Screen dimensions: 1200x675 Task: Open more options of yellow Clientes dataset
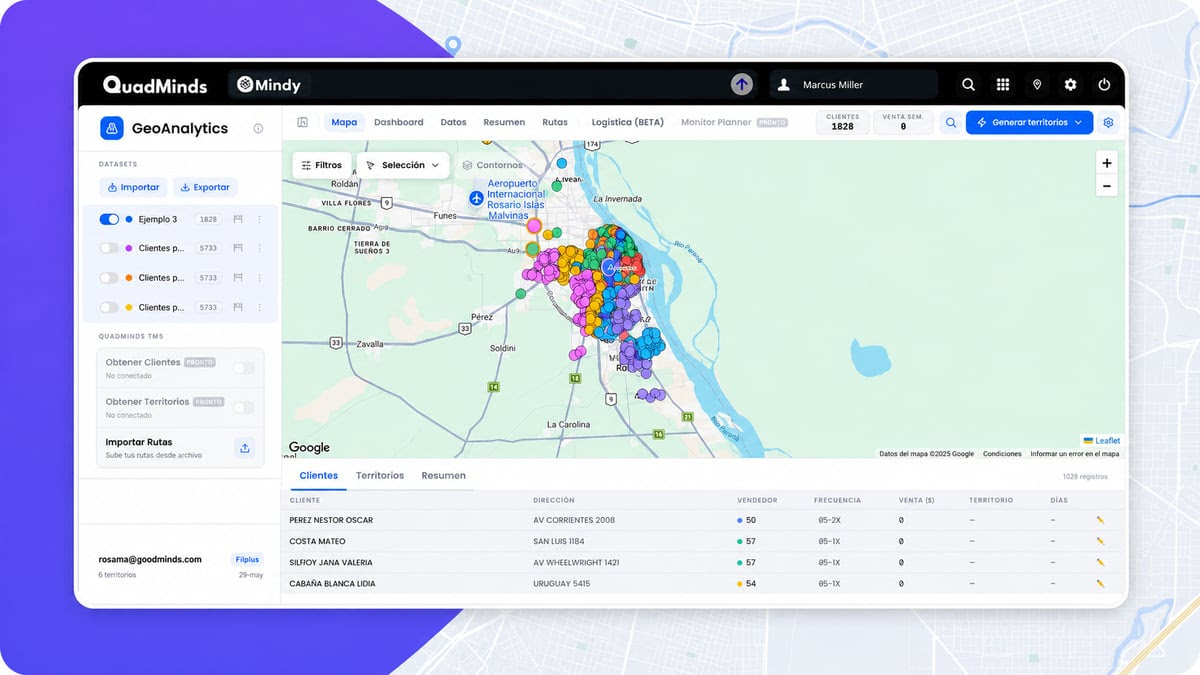[x=260, y=307]
